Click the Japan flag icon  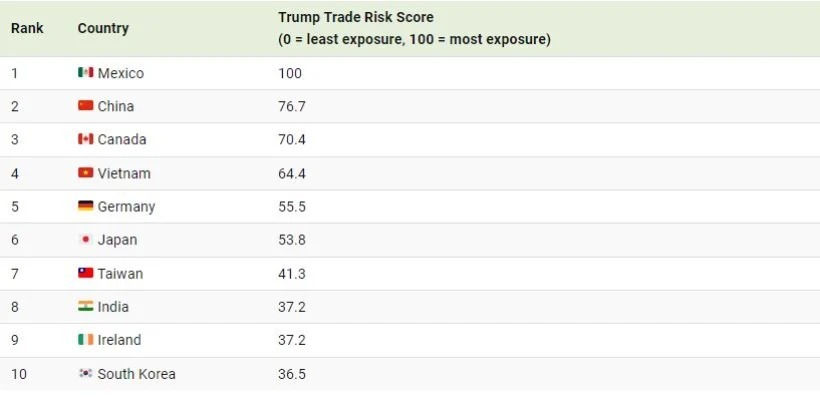(x=86, y=240)
